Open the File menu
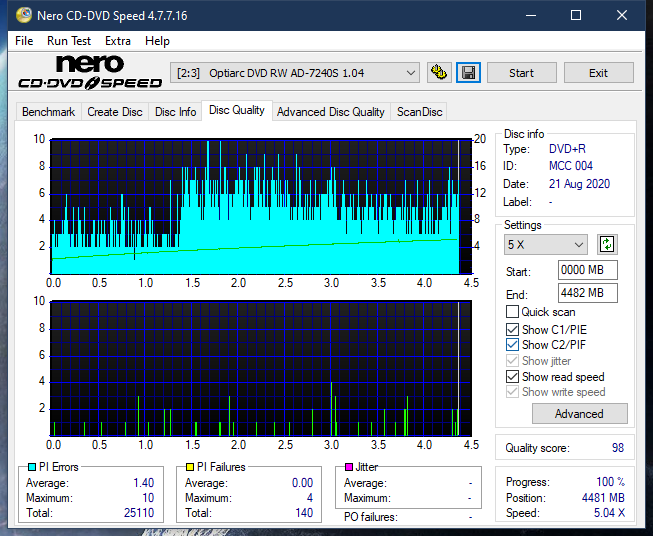 pyautogui.click(x=24, y=41)
